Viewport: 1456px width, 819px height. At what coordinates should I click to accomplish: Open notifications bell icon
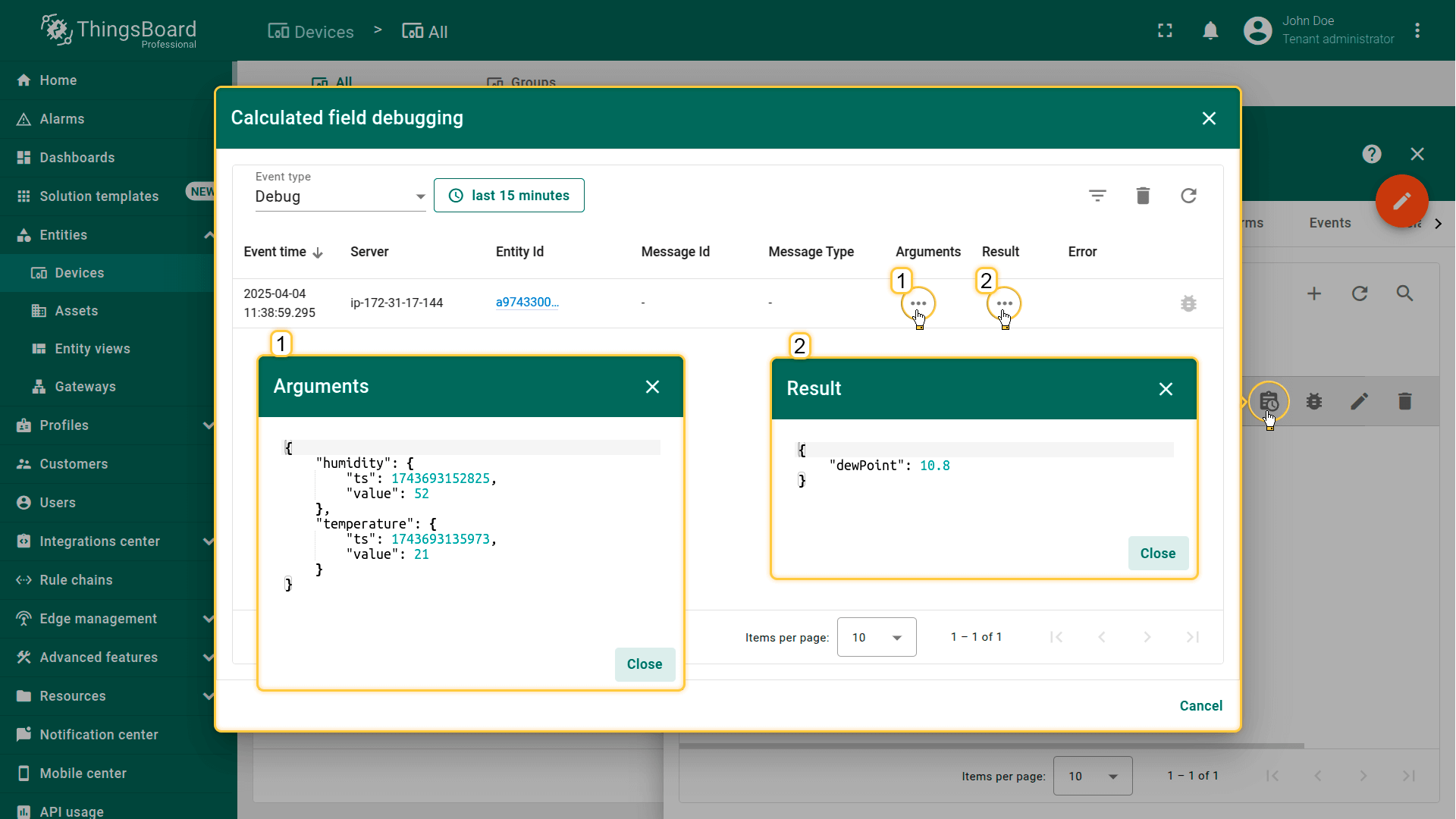(x=1210, y=31)
